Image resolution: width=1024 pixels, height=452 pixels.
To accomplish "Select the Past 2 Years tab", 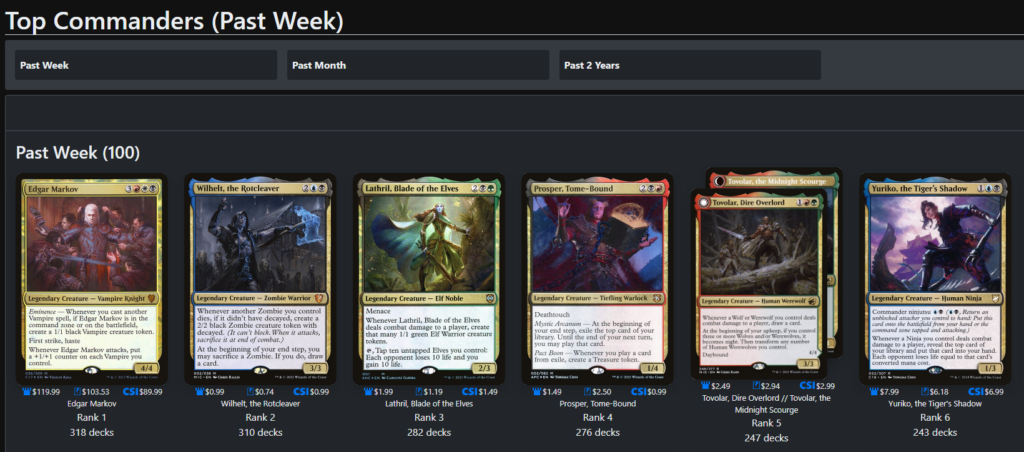I will (x=690, y=65).
